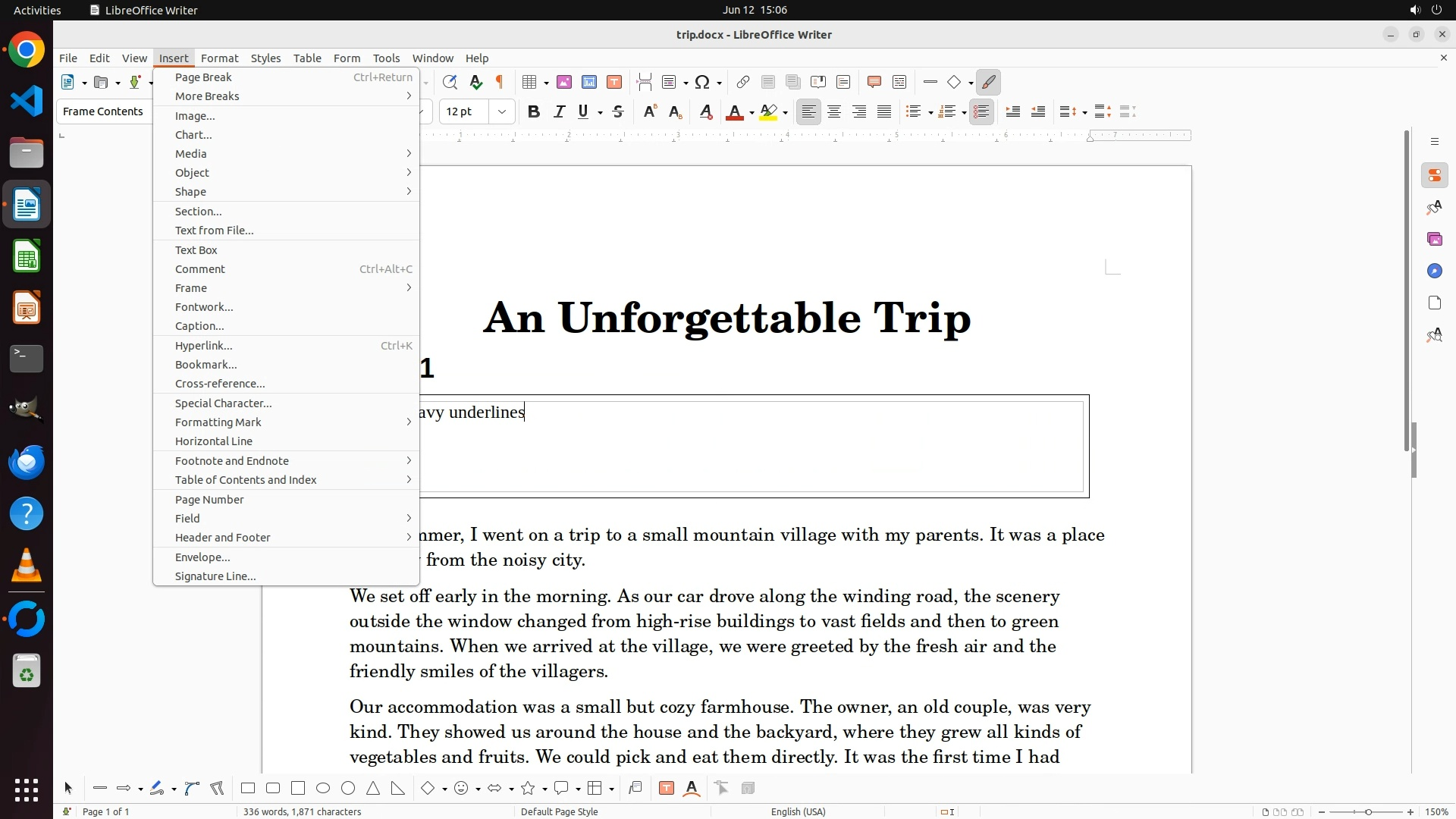
Task: Open the Navigator sidebar compass icon
Action: (1434, 271)
